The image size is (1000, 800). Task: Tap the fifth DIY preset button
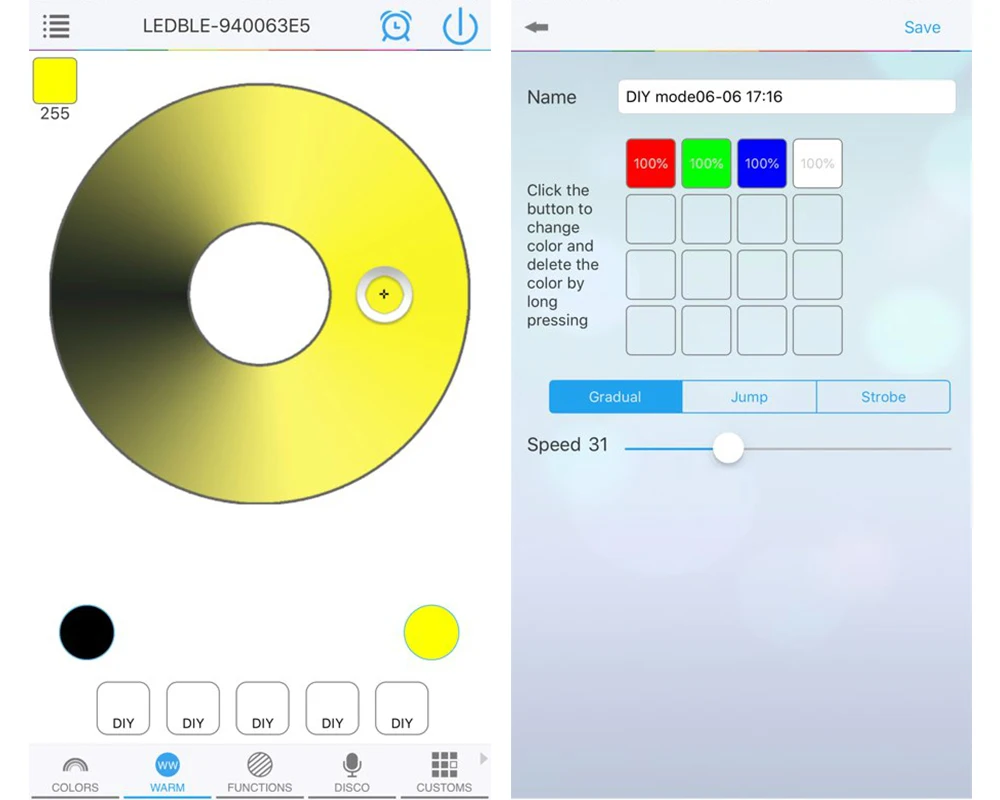click(x=402, y=708)
